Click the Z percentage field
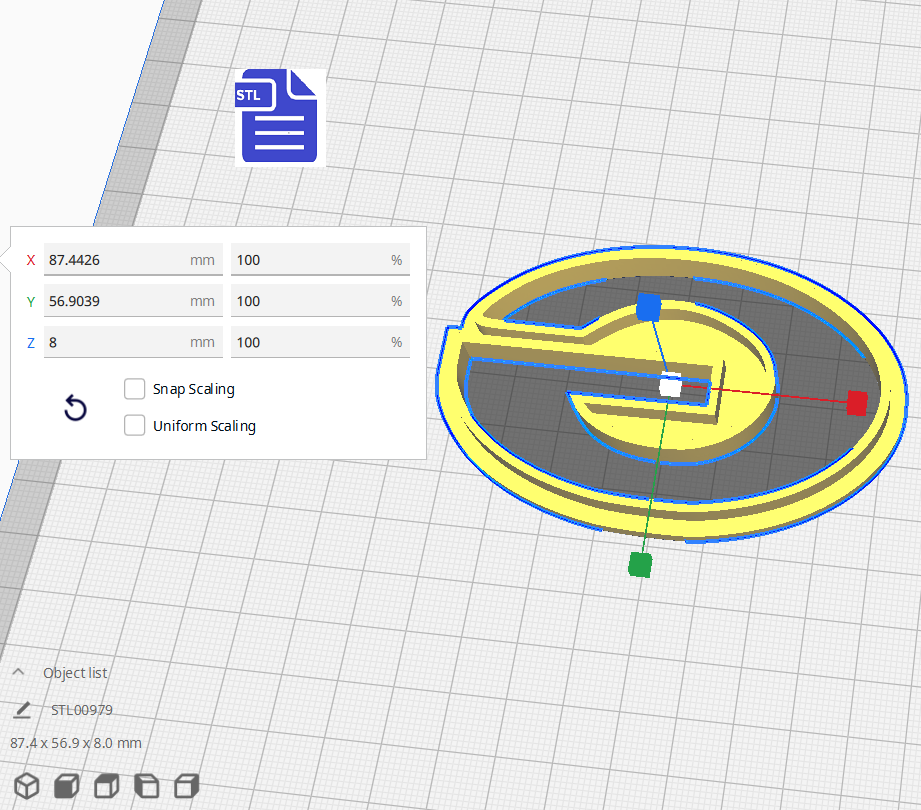 318,342
